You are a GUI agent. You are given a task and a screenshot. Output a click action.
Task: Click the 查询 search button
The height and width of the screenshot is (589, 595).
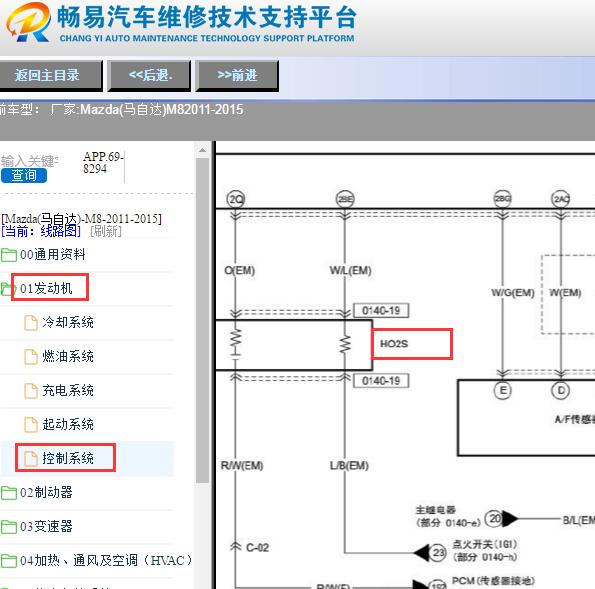(24, 175)
